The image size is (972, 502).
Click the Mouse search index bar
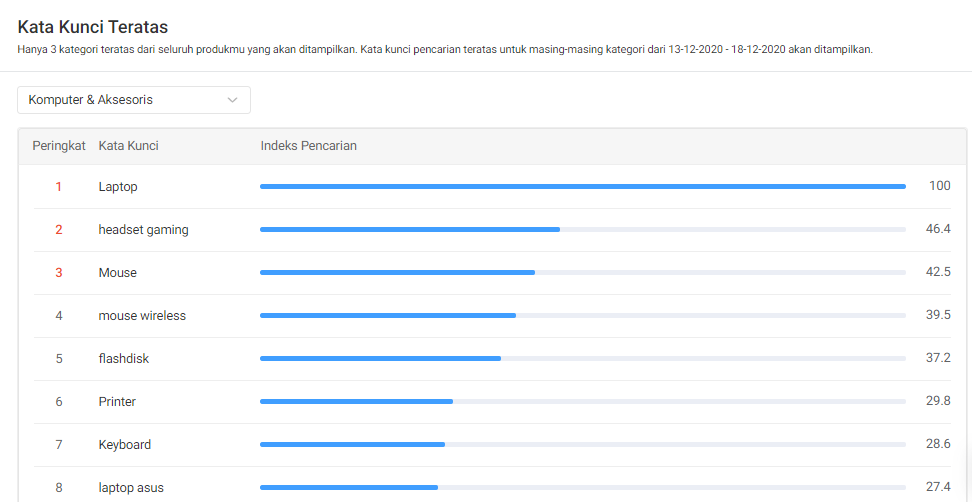coord(583,273)
